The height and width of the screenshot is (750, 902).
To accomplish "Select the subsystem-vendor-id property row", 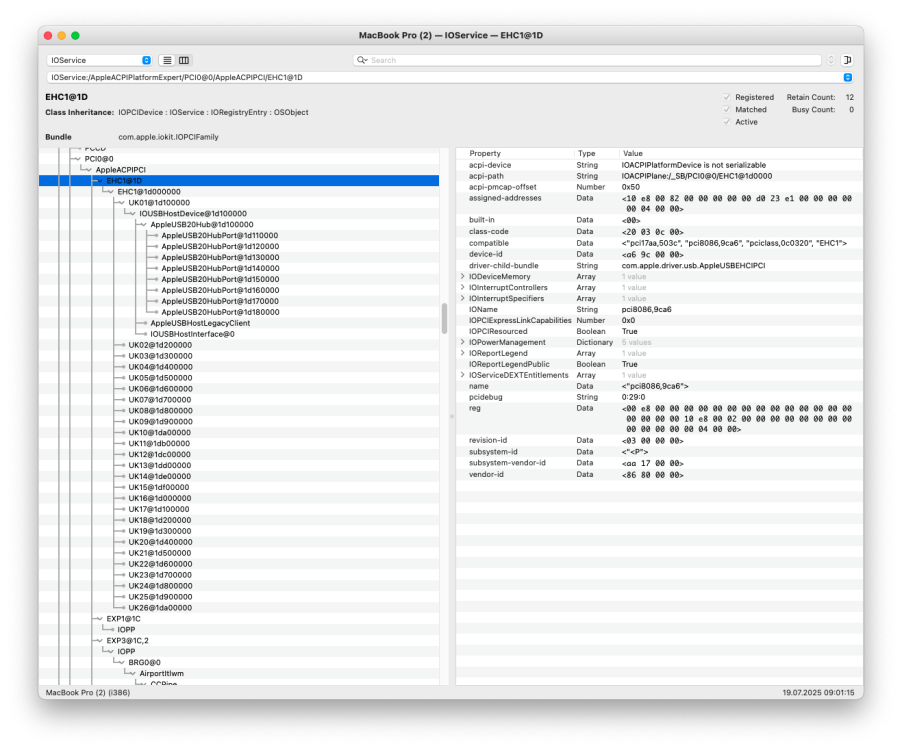I will click(x=660, y=463).
